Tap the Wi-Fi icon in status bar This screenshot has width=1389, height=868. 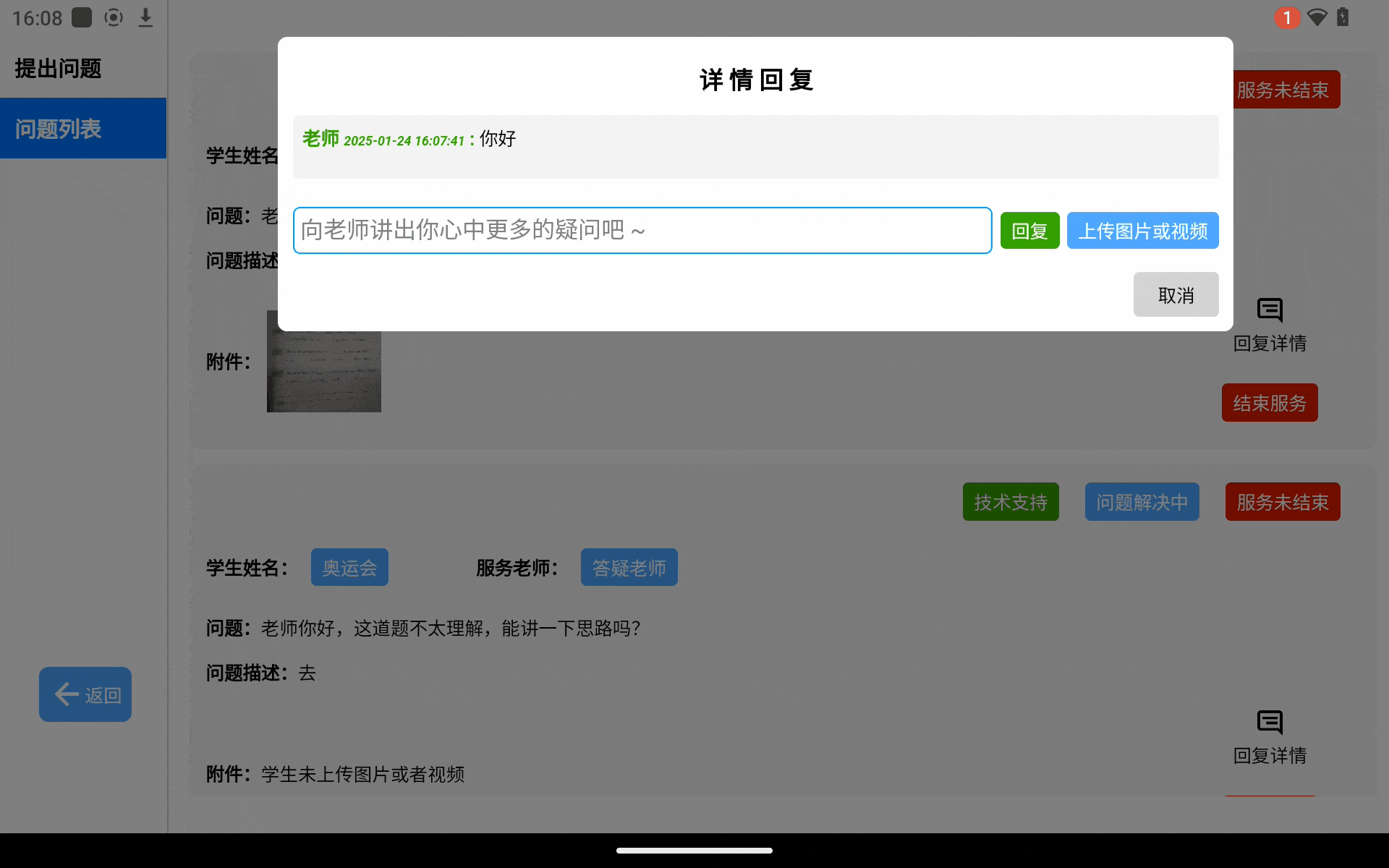(x=1317, y=17)
